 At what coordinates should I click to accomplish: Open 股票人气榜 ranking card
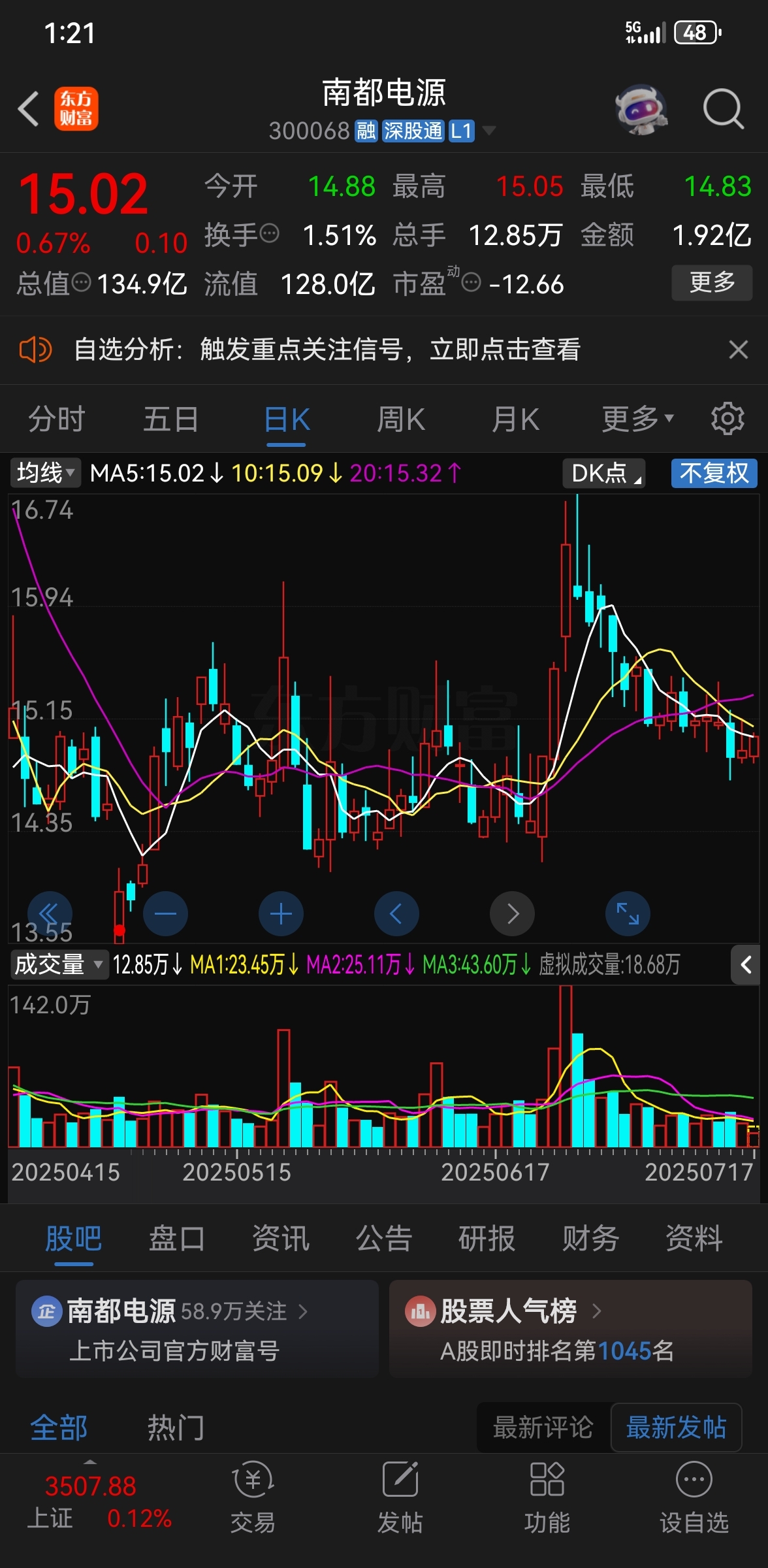click(x=571, y=1328)
